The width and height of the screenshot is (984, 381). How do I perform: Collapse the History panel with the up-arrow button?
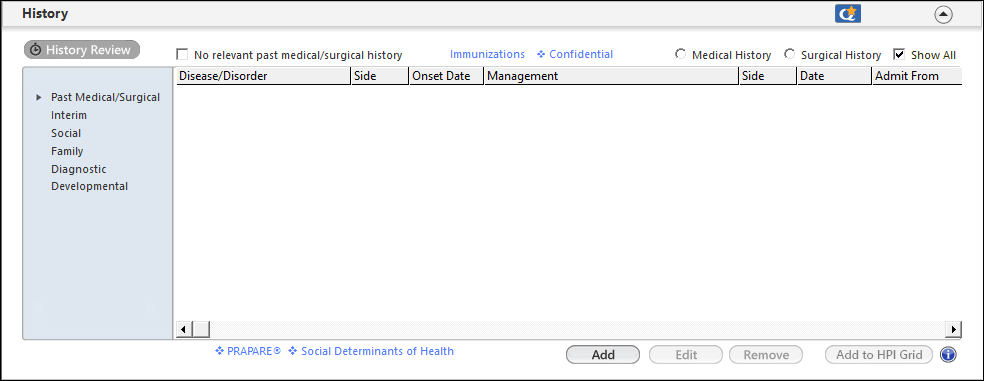[943, 14]
